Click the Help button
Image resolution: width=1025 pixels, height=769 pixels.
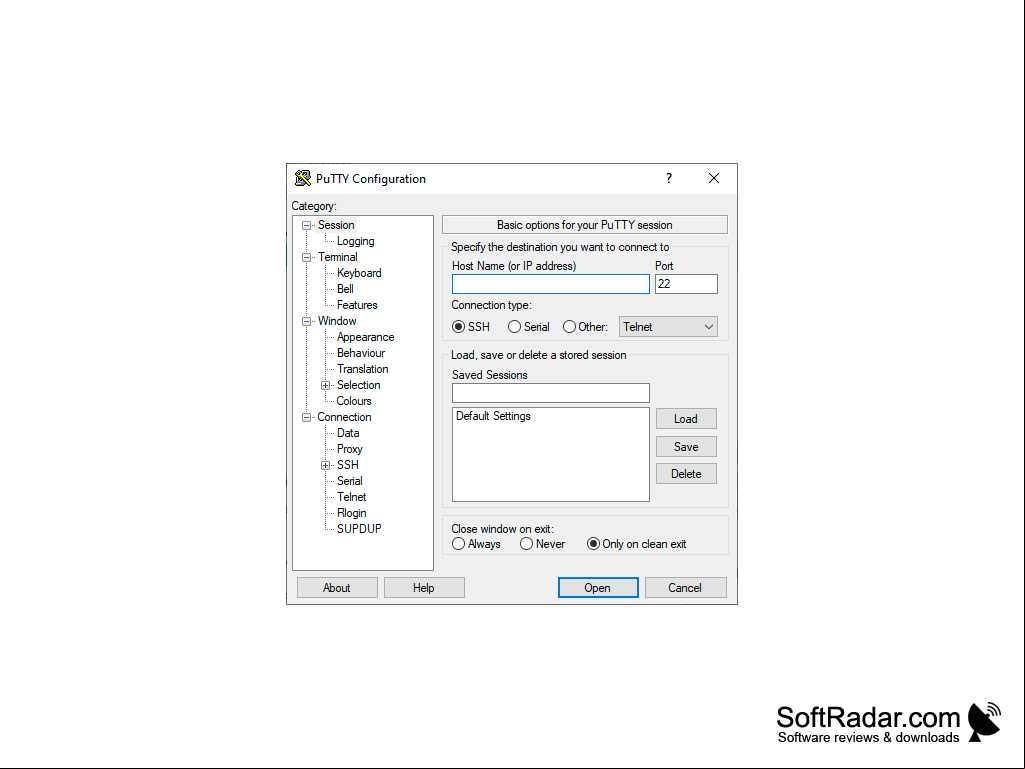pos(424,588)
